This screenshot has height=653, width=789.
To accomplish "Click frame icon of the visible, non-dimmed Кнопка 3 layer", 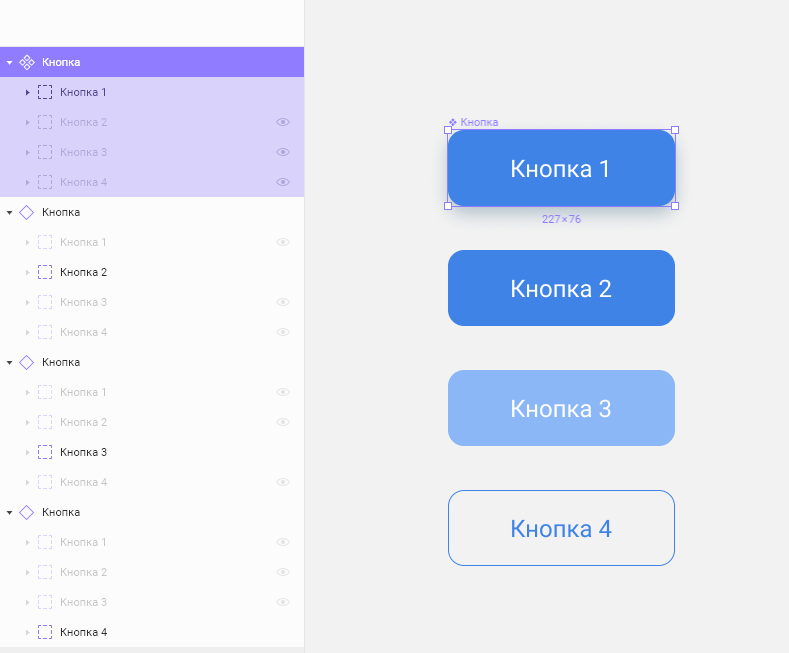I will [45, 452].
